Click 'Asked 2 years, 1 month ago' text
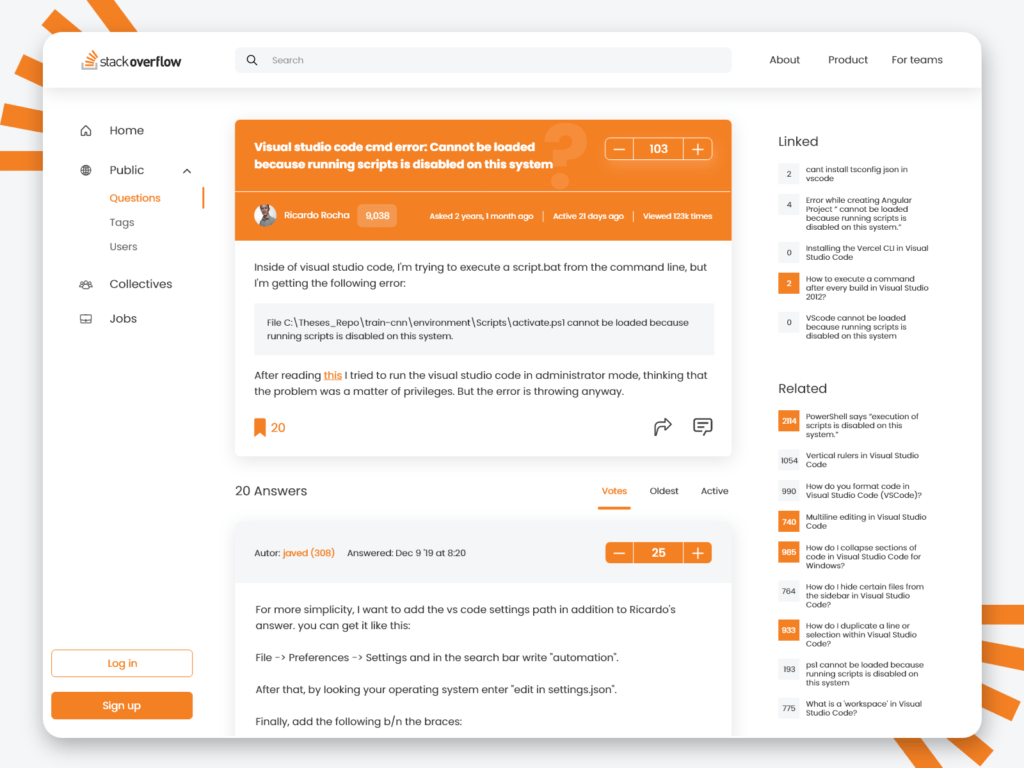Image resolution: width=1024 pixels, height=768 pixels. [481, 216]
